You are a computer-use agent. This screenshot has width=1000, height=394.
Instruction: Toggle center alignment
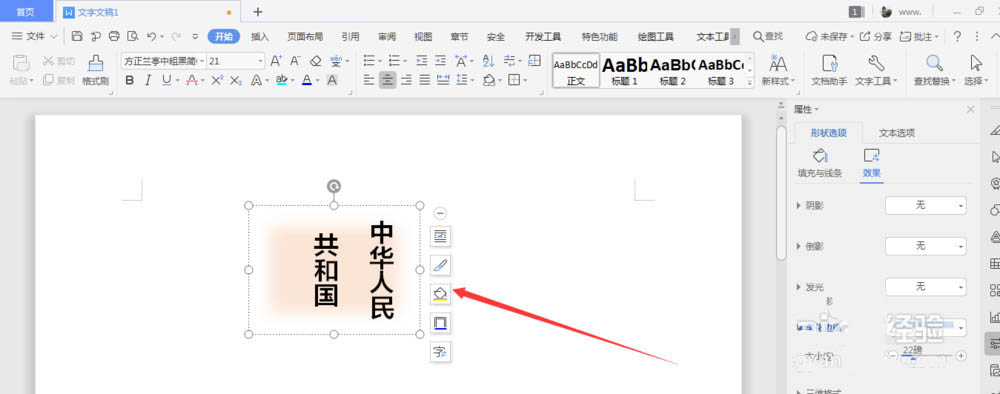pyautogui.click(x=387, y=80)
